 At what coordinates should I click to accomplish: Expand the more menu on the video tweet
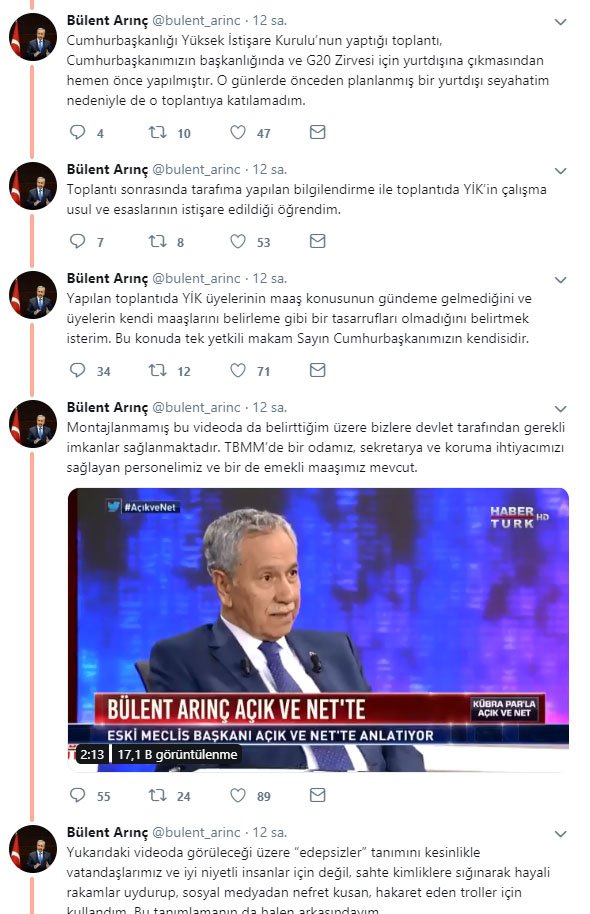point(560,409)
